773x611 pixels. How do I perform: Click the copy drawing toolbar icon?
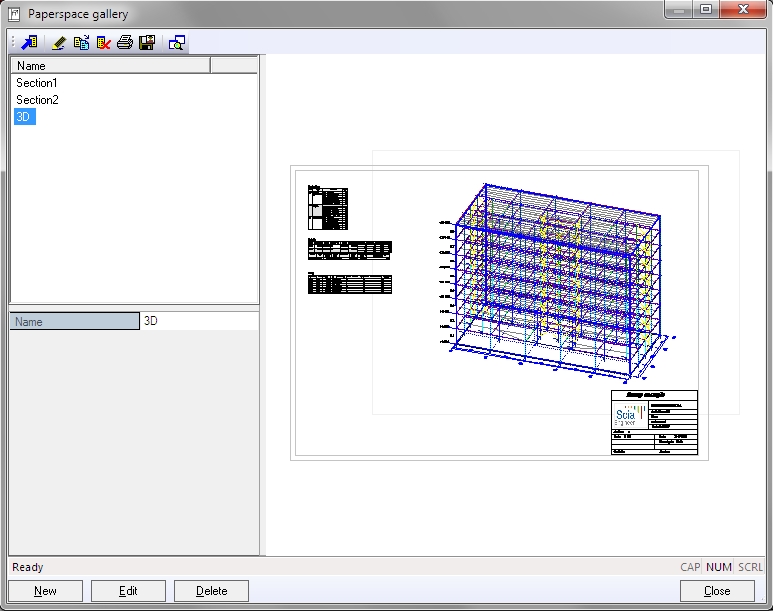(81, 42)
